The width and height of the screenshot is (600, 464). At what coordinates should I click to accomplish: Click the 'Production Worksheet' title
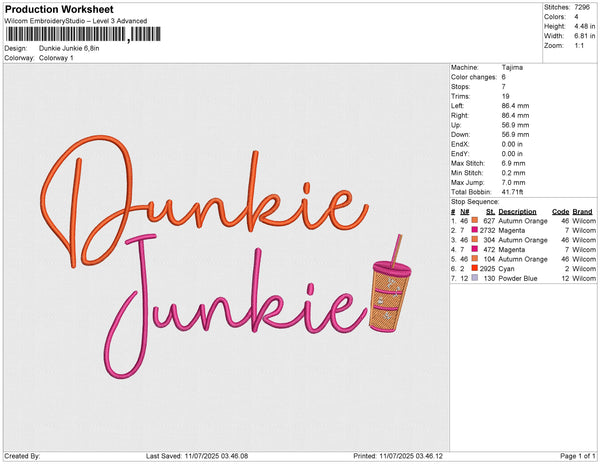(59, 10)
